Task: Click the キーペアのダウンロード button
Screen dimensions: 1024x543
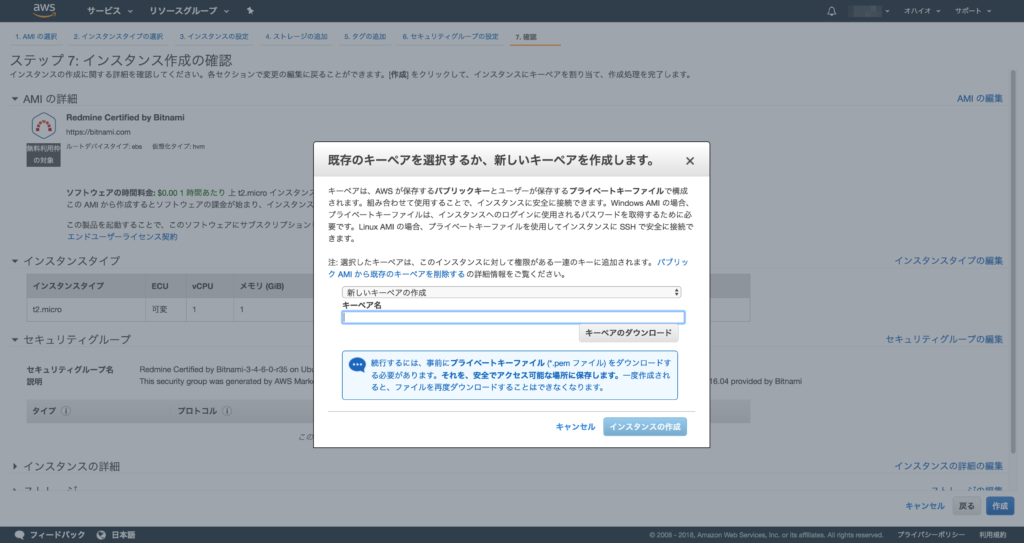Action: 628,332
